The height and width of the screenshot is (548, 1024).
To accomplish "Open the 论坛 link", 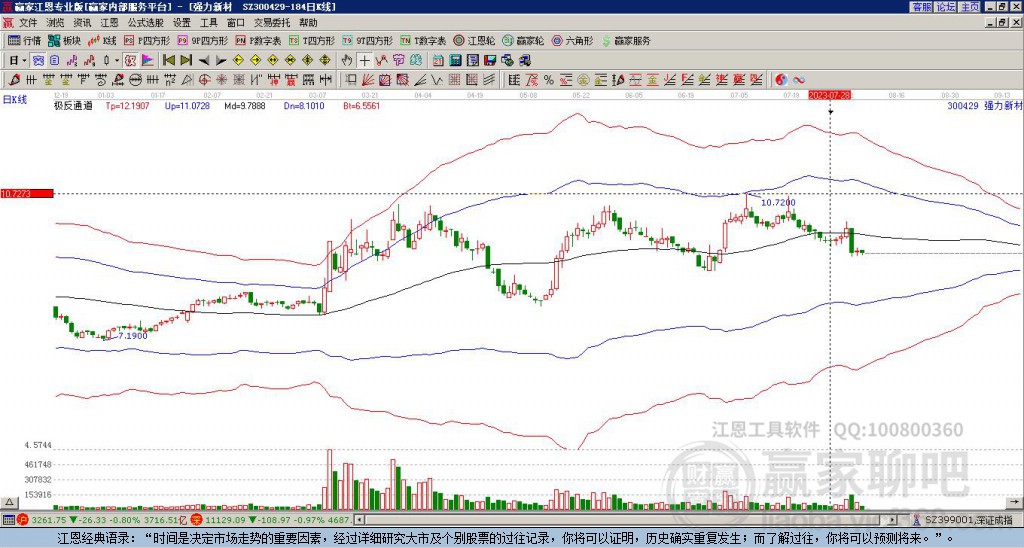I will pyautogui.click(x=945, y=6).
